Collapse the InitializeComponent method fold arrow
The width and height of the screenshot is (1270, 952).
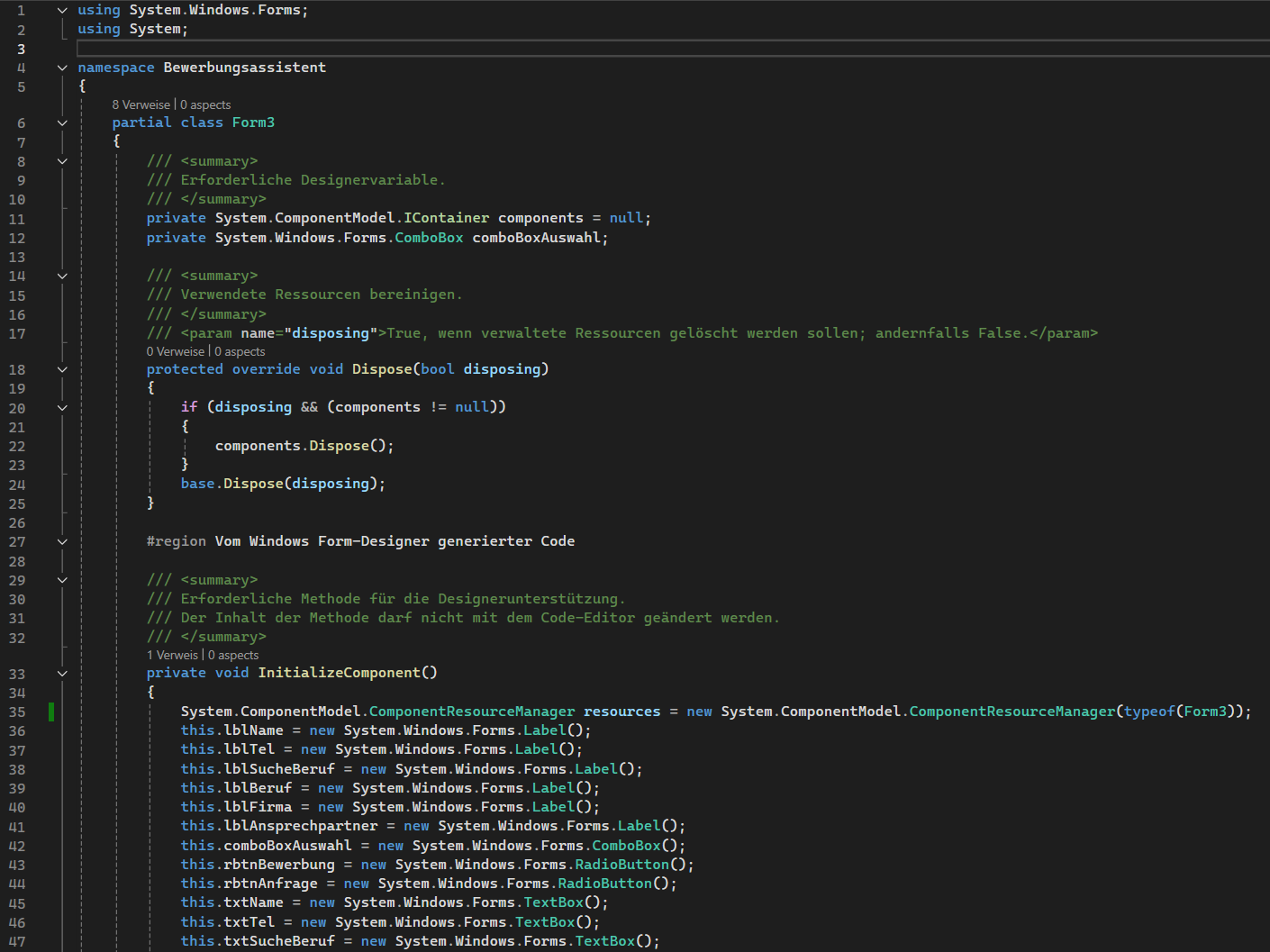(62, 673)
